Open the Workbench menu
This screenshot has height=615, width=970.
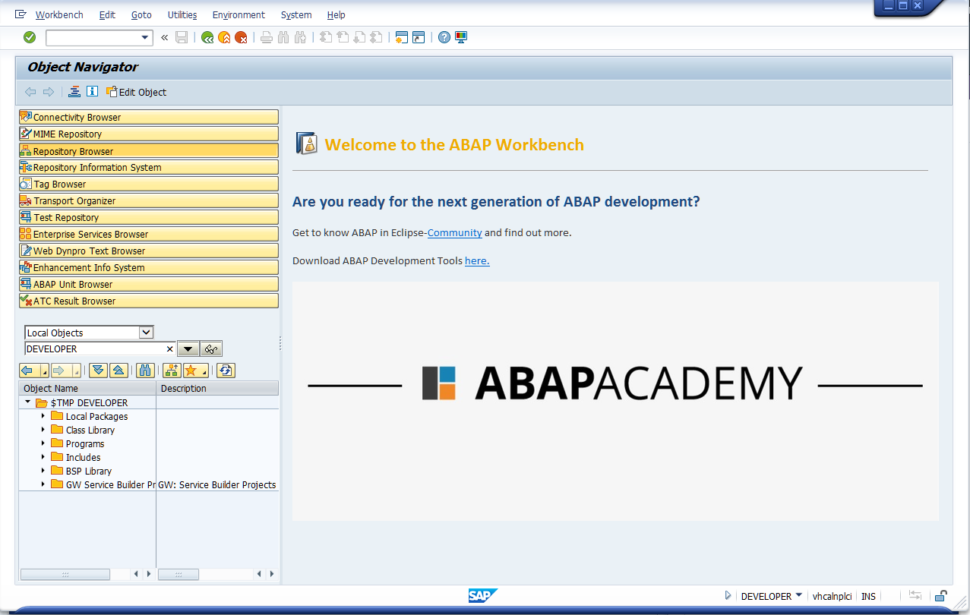(59, 15)
